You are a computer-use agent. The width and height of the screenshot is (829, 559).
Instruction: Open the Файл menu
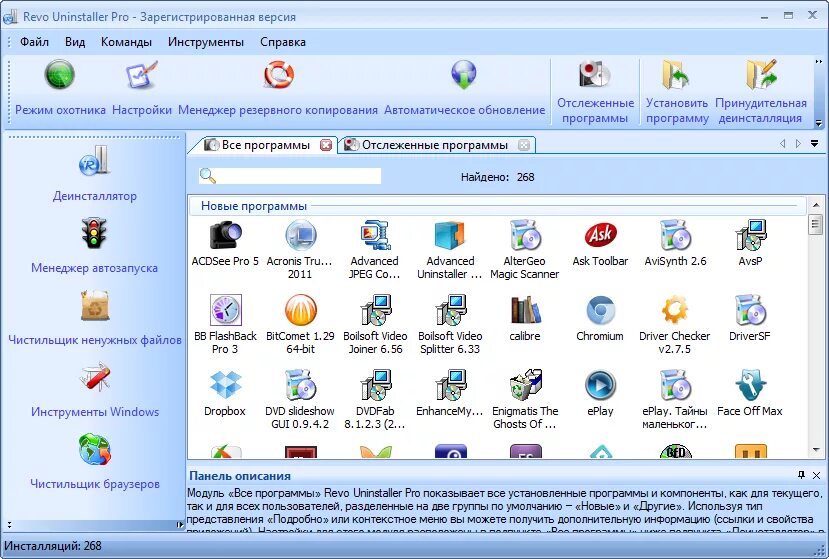pos(34,42)
